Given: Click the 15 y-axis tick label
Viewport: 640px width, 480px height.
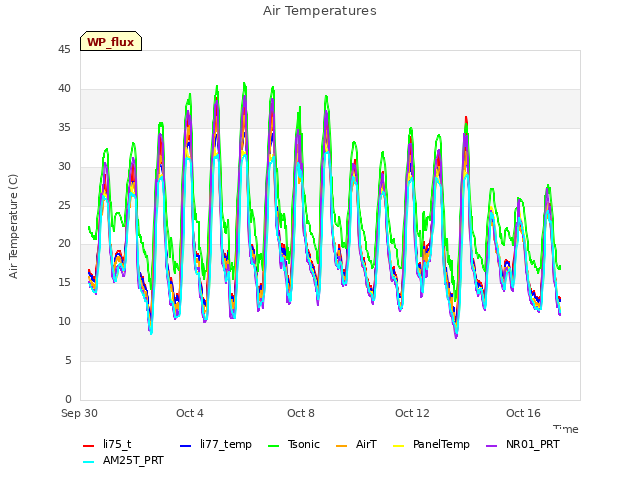Looking at the screenshot, I should click(x=64, y=282).
